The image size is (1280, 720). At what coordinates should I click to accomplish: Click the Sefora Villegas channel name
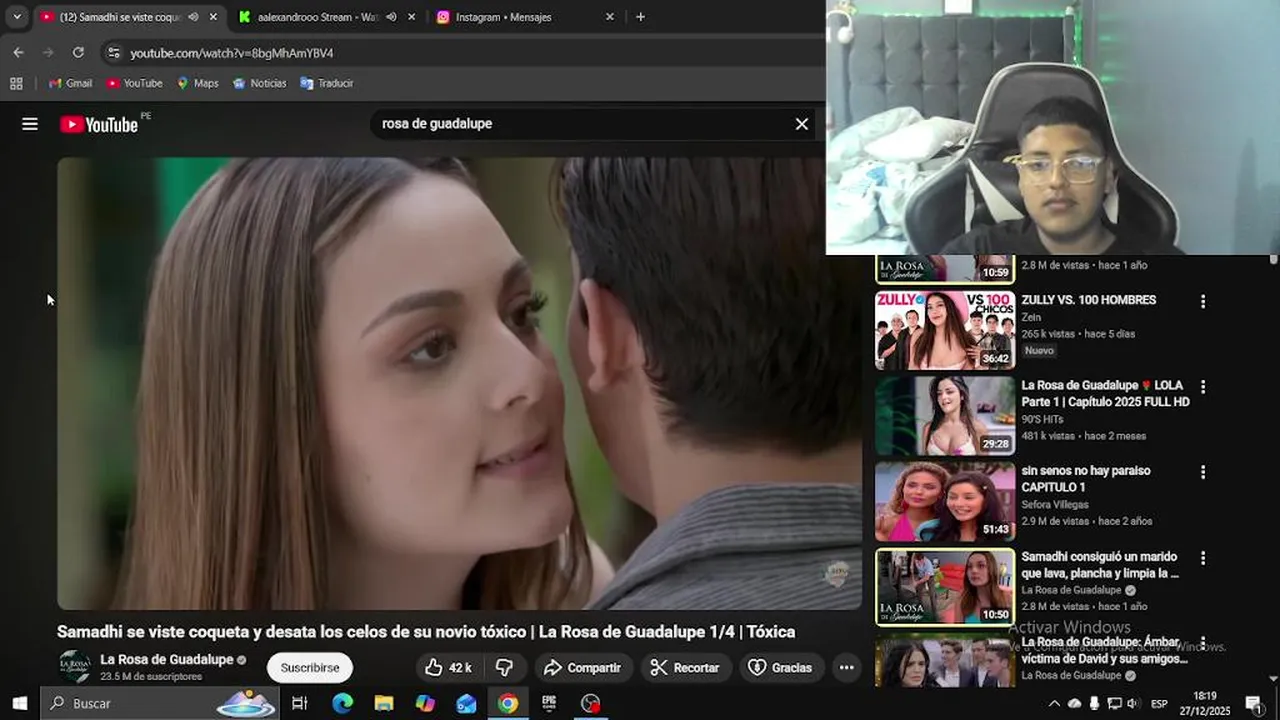[x=1055, y=505]
